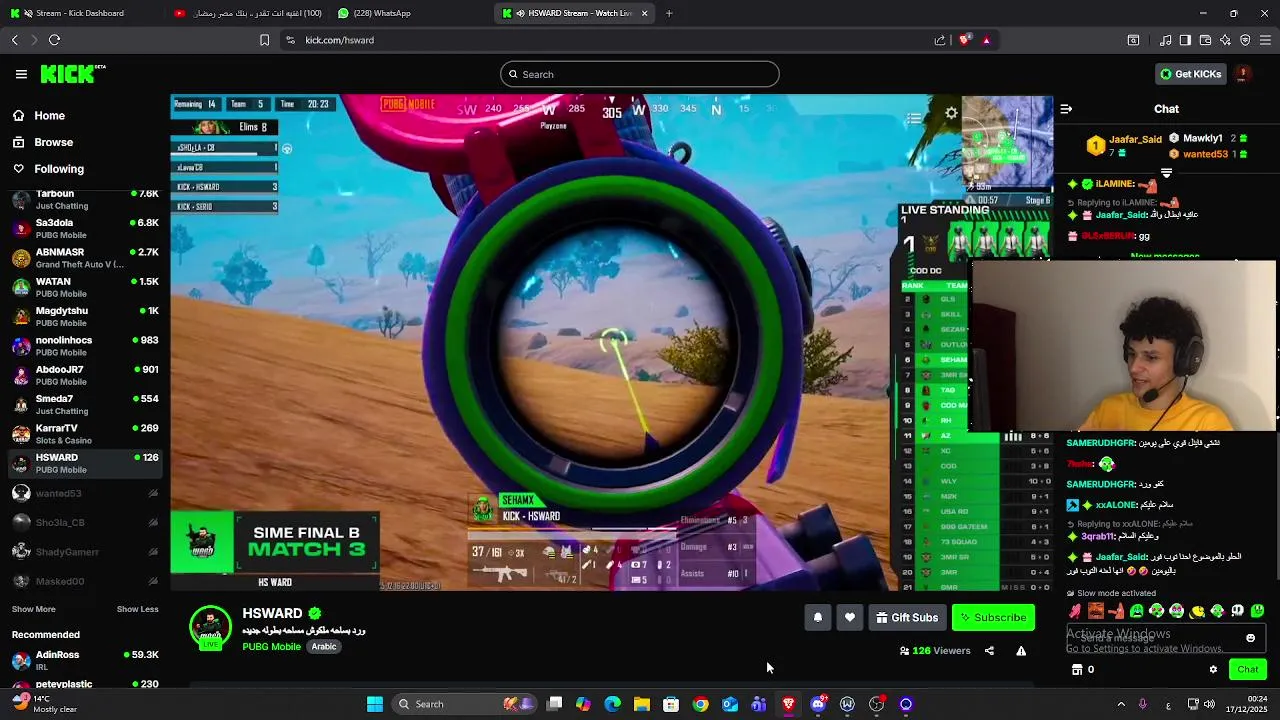The height and width of the screenshot is (720, 1280).
Task: Click the Brave Rewards triangle icon
Action: point(986,40)
